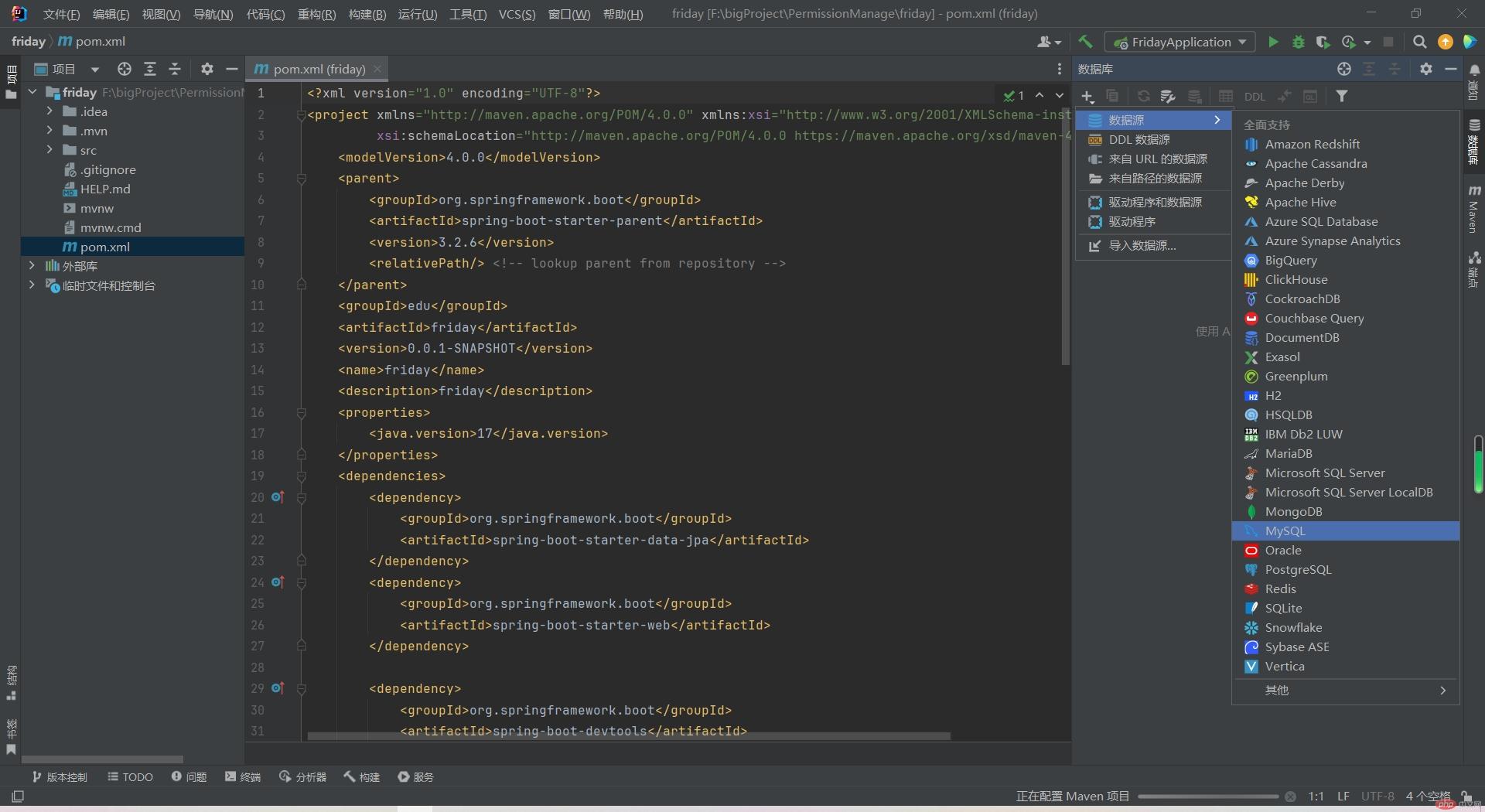Hide the database tool window
This screenshot has width=1485, height=812.
click(x=1450, y=69)
